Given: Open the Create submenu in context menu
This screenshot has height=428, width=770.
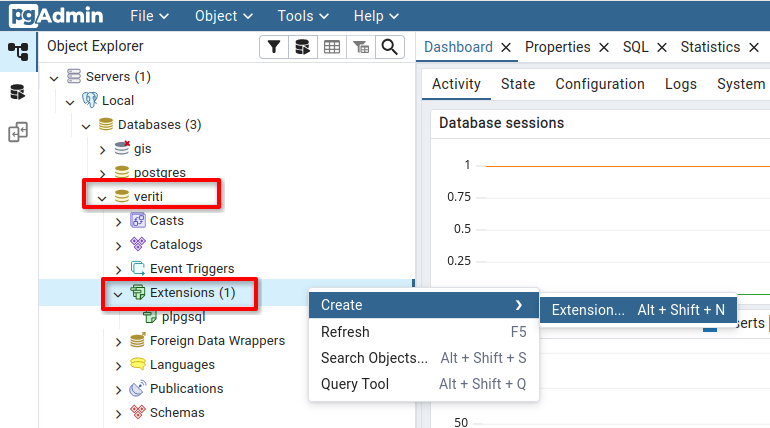Looking at the screenshot, I should coord(424,305).
